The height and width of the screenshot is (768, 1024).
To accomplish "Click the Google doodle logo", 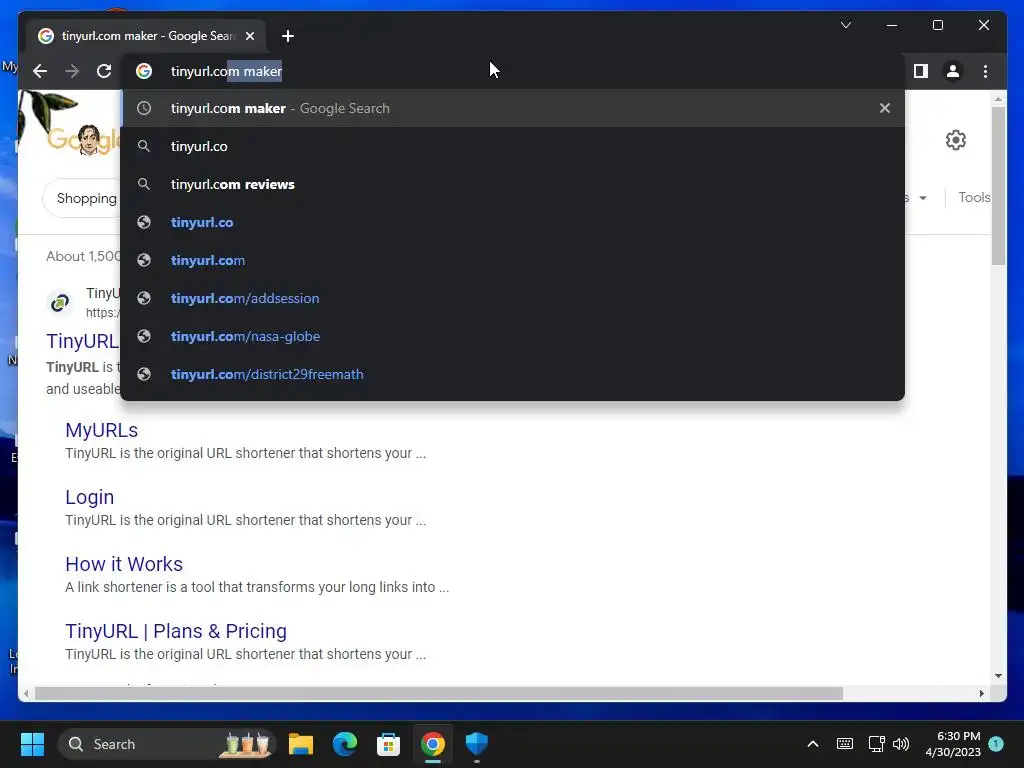I will [x=84, y=139].
